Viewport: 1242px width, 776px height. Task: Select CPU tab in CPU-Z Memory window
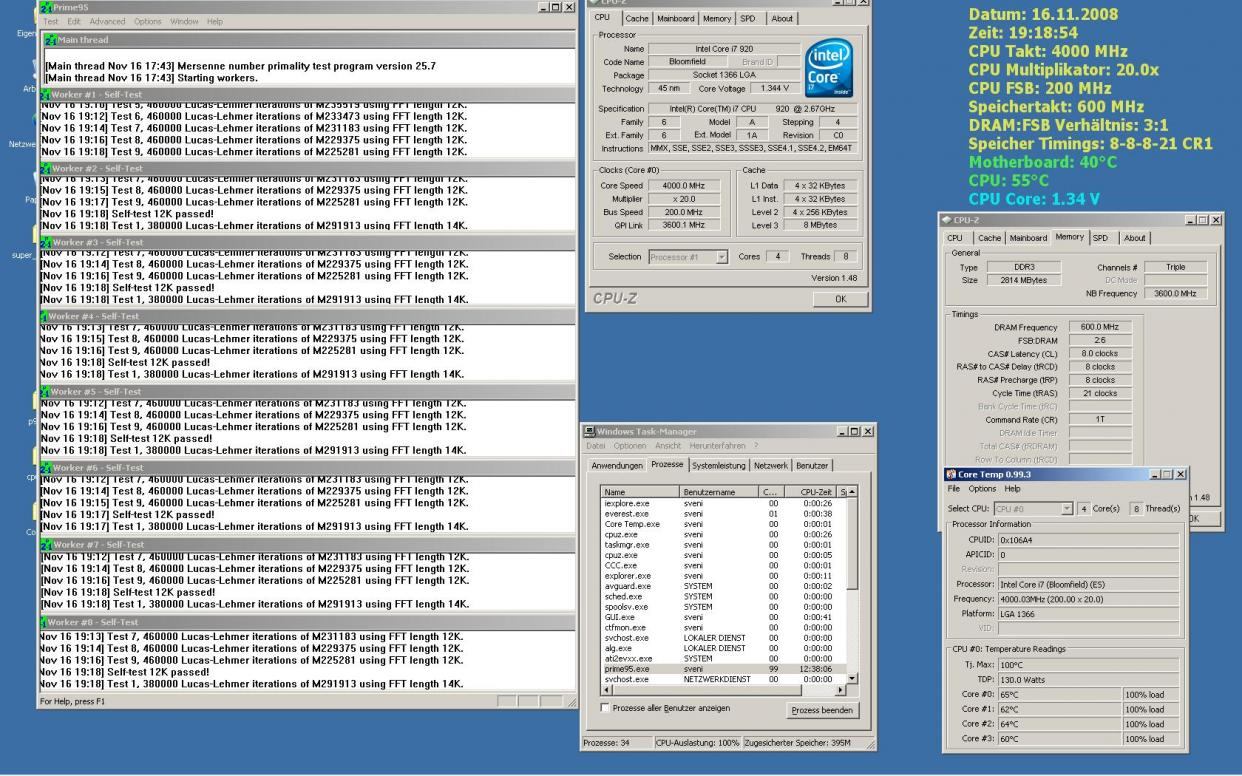tap(957, 237)
